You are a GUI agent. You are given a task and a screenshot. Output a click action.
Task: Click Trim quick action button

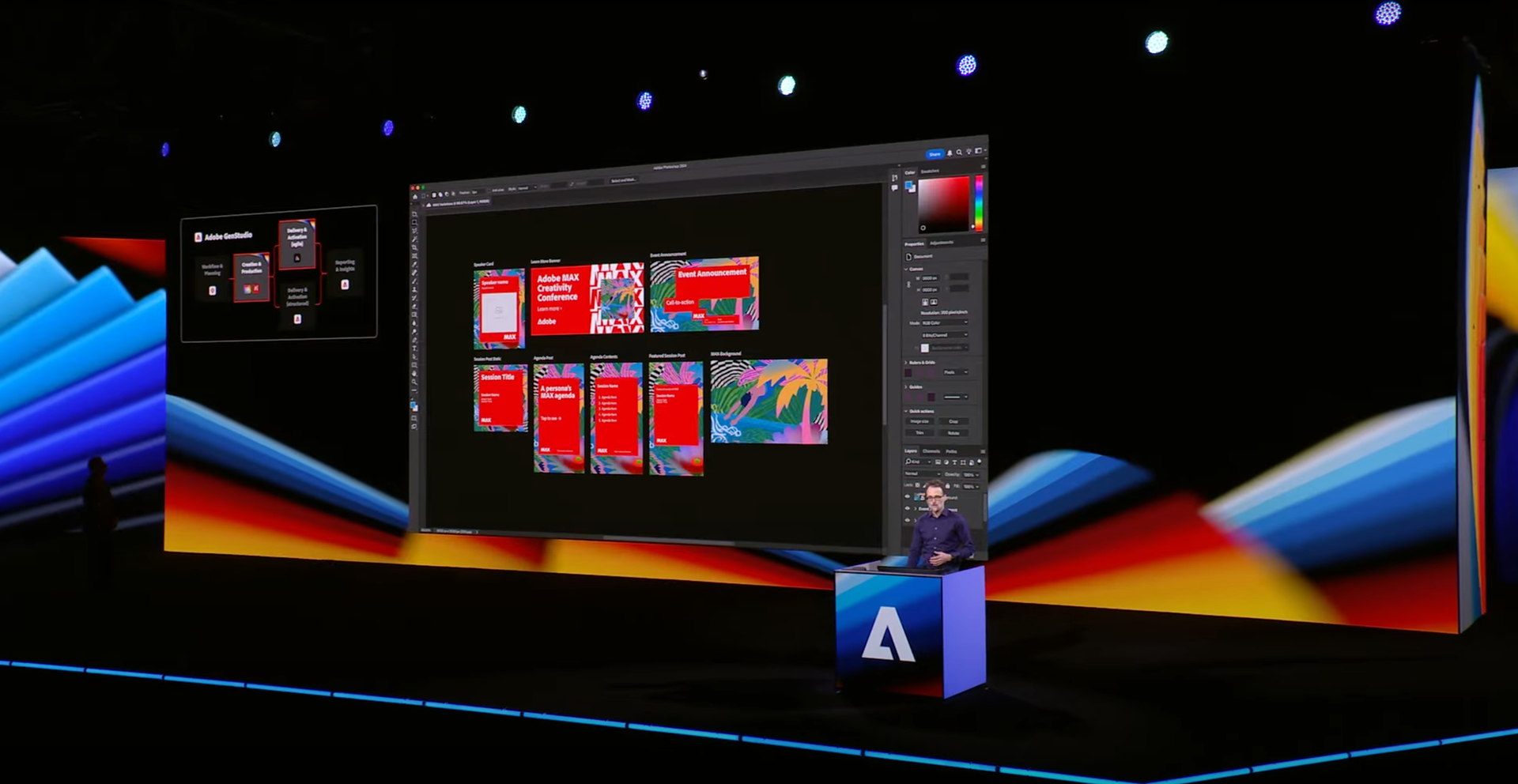919,433
